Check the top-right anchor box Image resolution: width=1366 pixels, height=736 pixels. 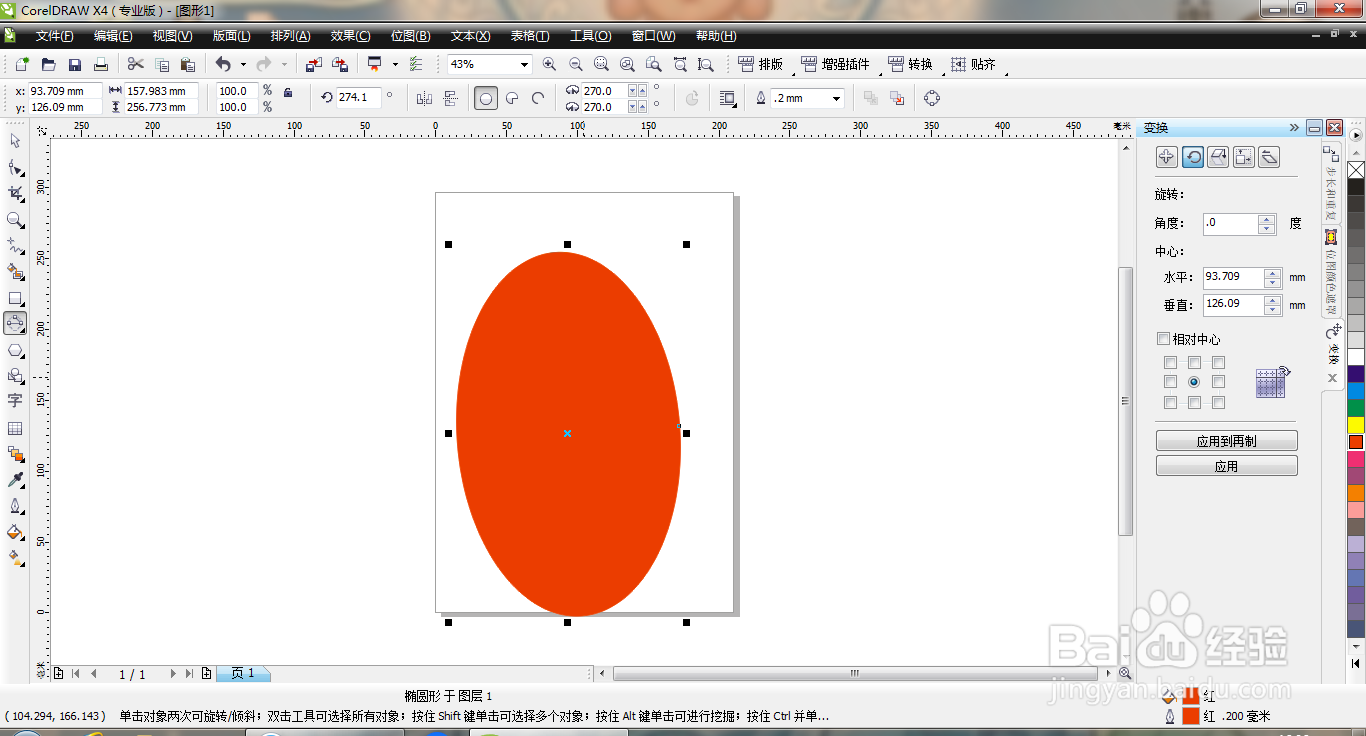1218,363
